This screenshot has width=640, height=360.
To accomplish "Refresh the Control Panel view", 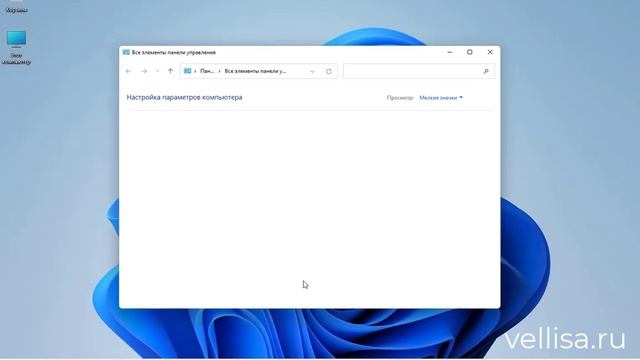I will (329, 71).
